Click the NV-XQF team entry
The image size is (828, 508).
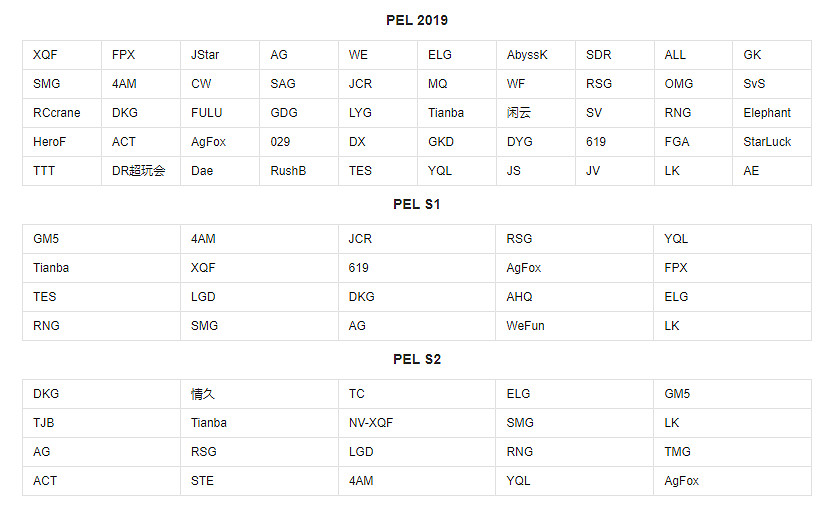coord(371,423)
